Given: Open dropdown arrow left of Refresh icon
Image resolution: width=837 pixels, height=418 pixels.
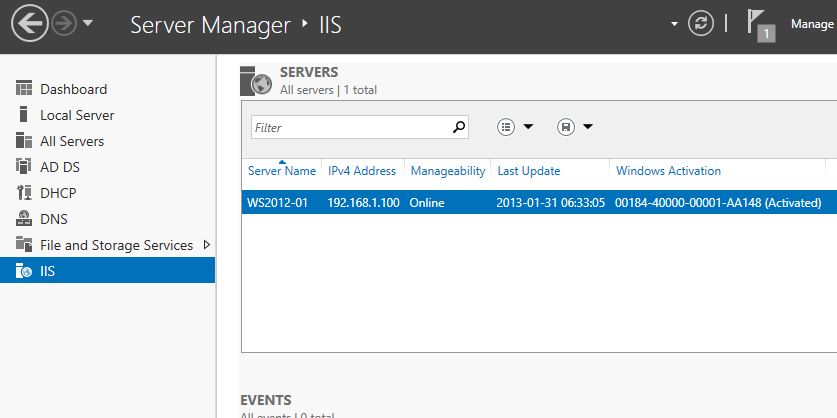Looking at the screenshot, I should point(674,24).
